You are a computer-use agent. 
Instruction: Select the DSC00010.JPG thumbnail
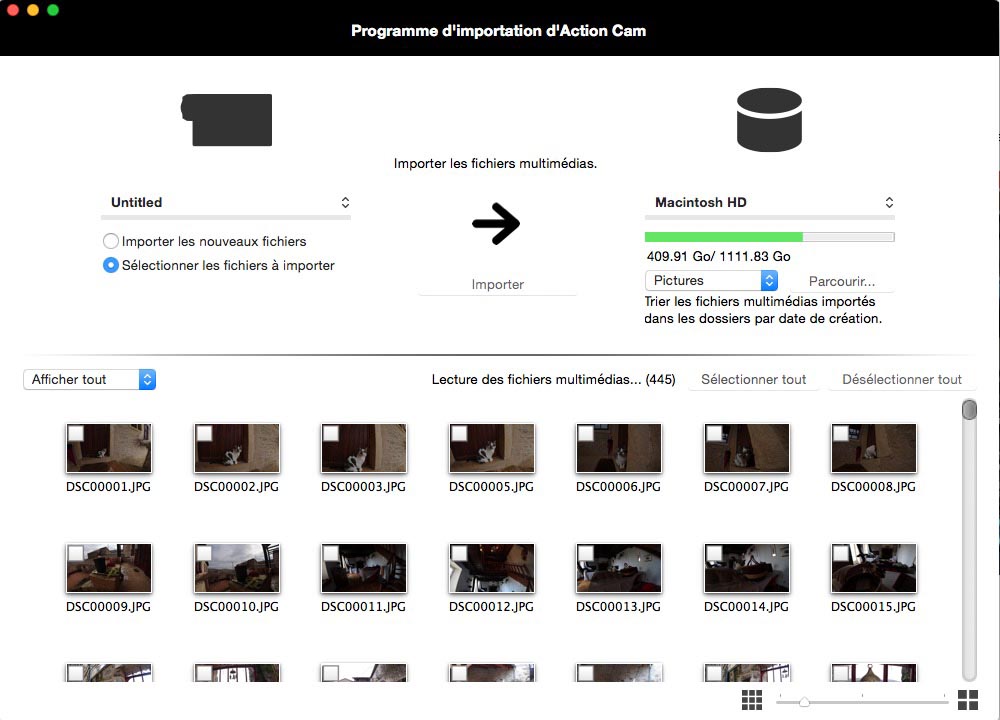pos(237,568)
